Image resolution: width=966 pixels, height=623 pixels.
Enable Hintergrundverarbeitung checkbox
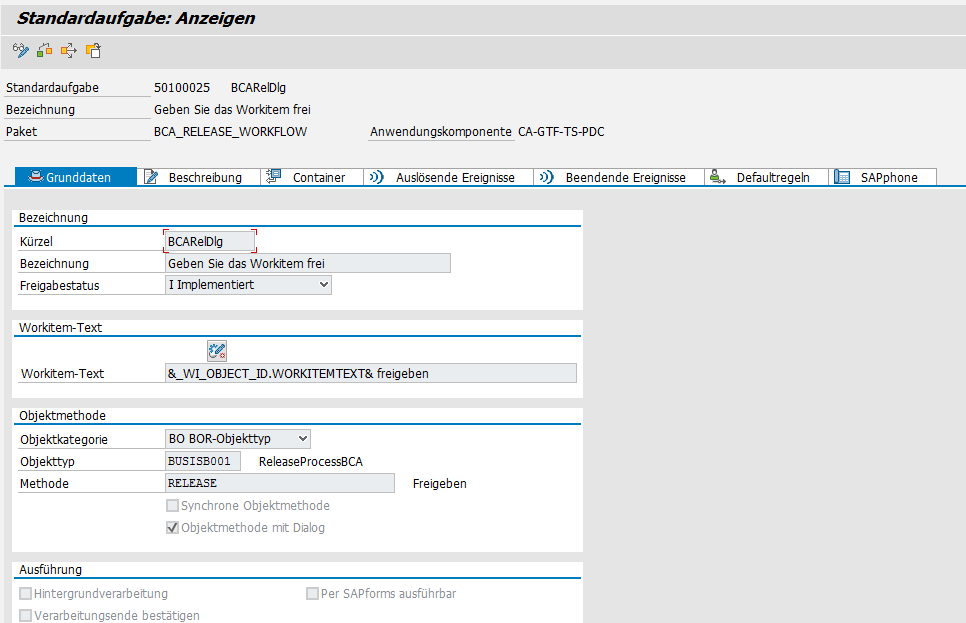[26, 594]
